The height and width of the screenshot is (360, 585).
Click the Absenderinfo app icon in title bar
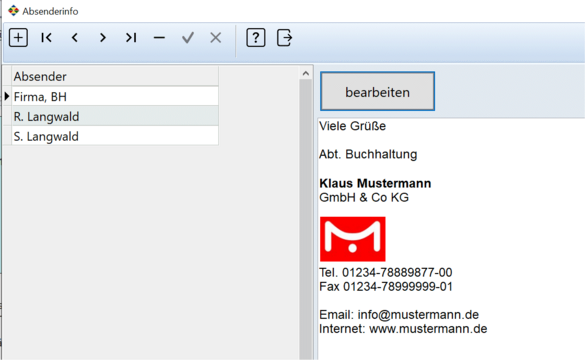[13, 11]
